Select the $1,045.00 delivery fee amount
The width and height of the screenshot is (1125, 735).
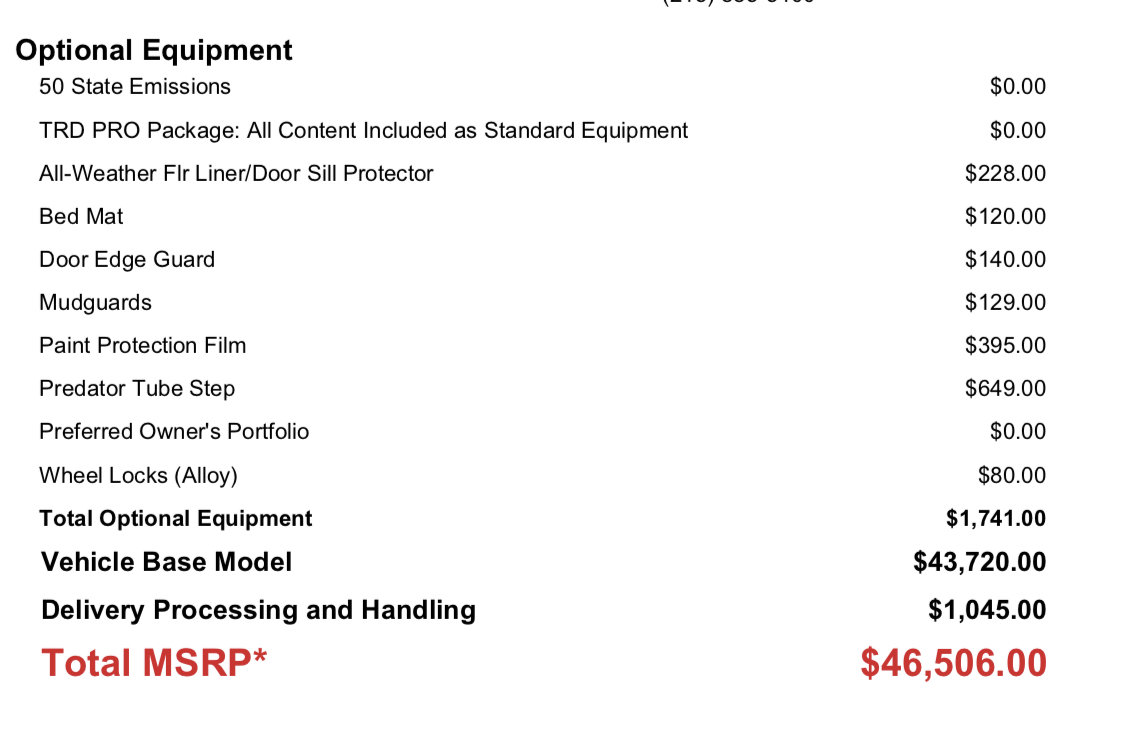tap(987, 611)
